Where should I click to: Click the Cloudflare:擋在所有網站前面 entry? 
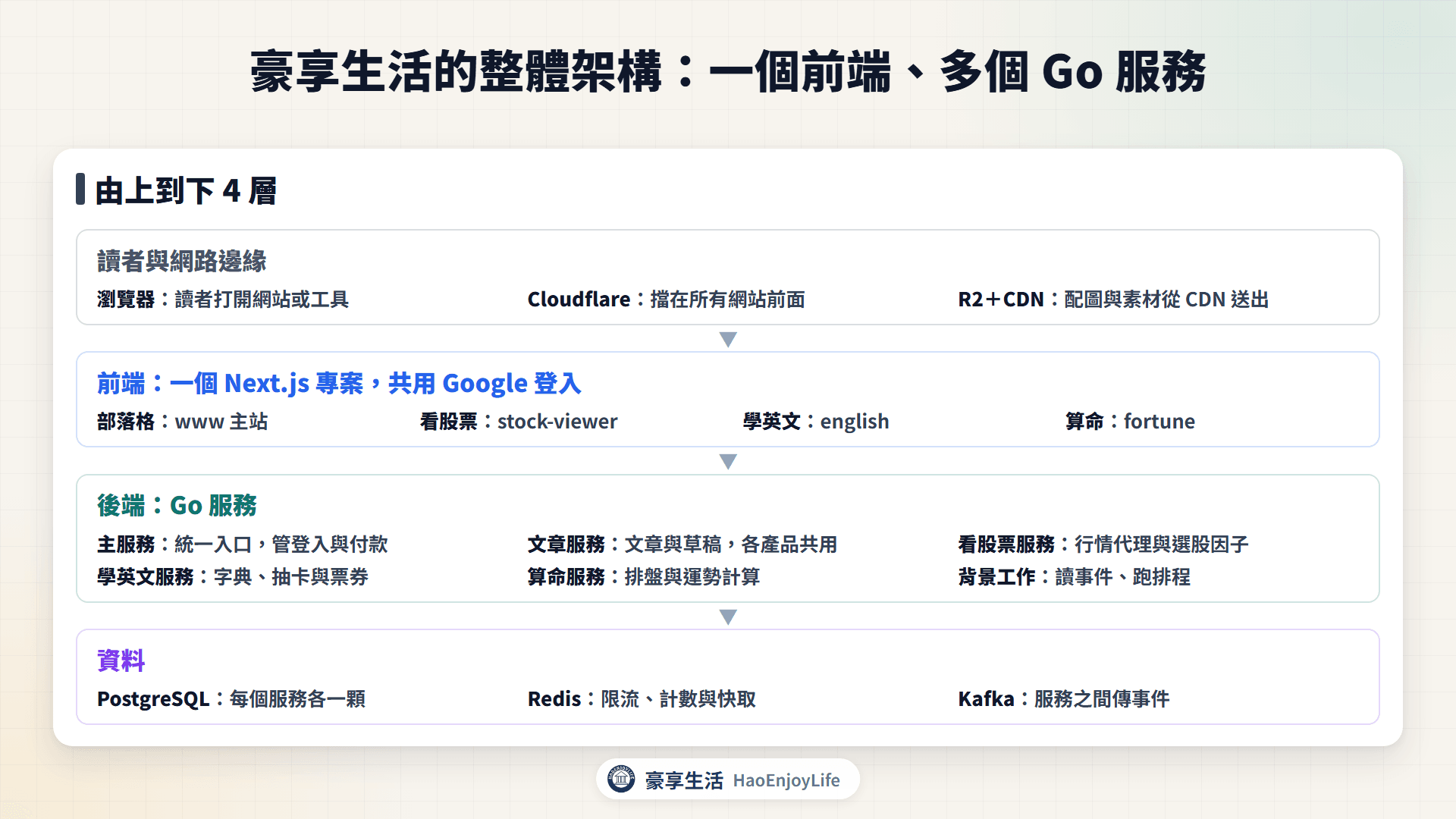(x=667, y=300)
